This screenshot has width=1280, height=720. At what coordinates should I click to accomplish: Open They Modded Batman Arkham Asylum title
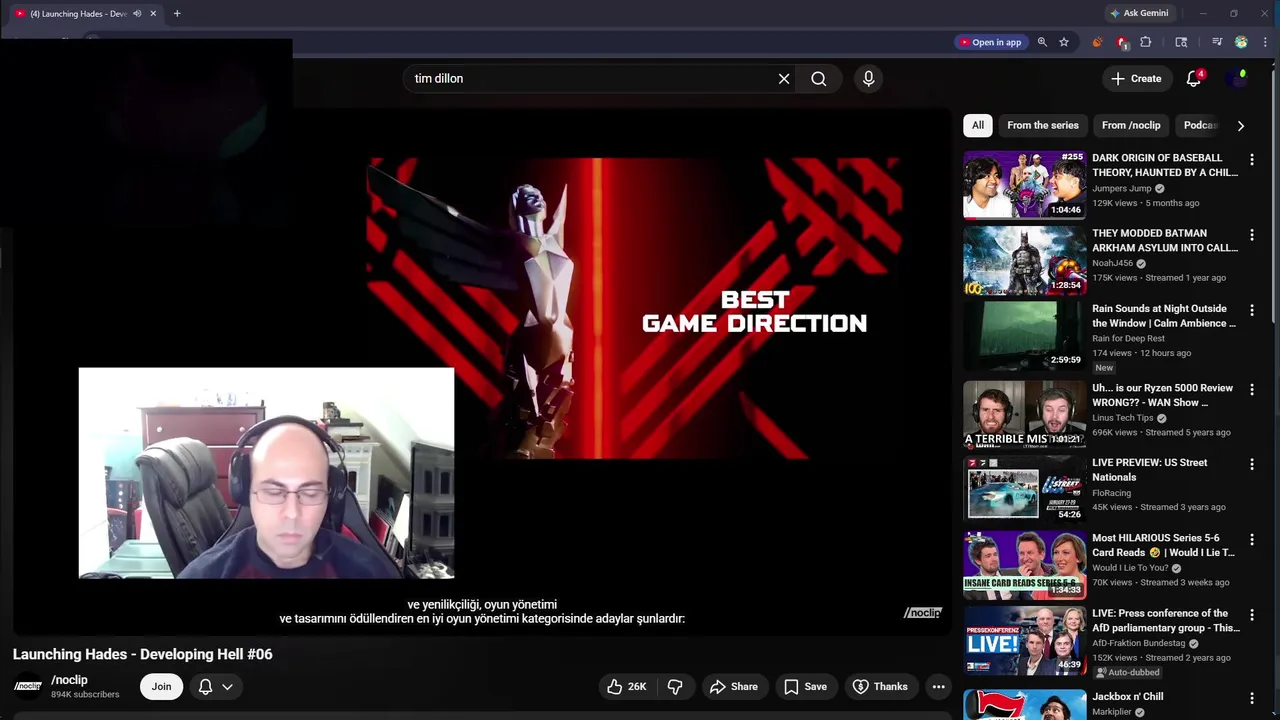1165,240
